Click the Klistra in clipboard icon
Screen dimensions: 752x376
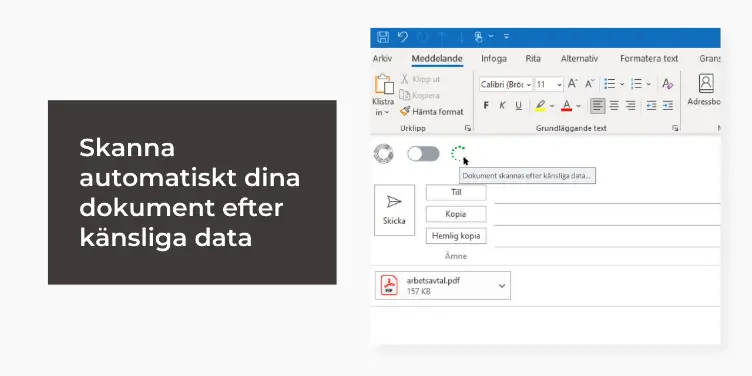click(x=384, y=84)
